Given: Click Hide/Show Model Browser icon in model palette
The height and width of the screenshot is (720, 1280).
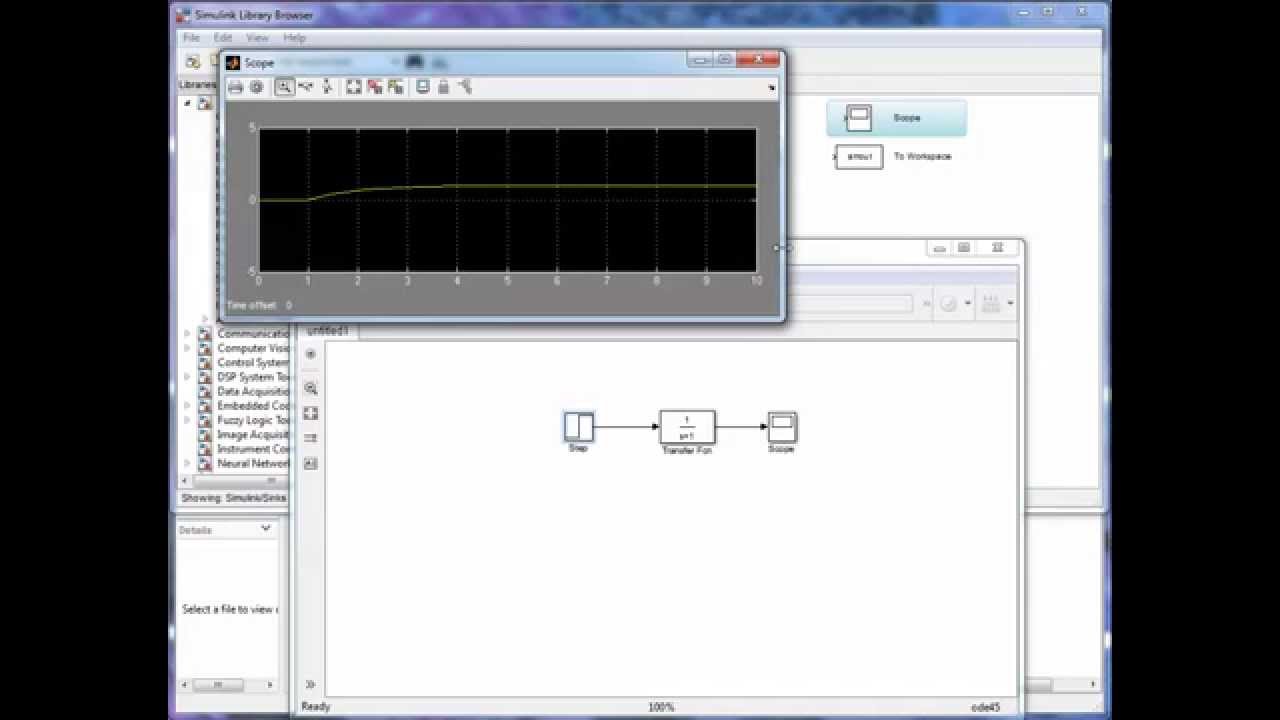Looking at the screenshot, I should point(311,354).
